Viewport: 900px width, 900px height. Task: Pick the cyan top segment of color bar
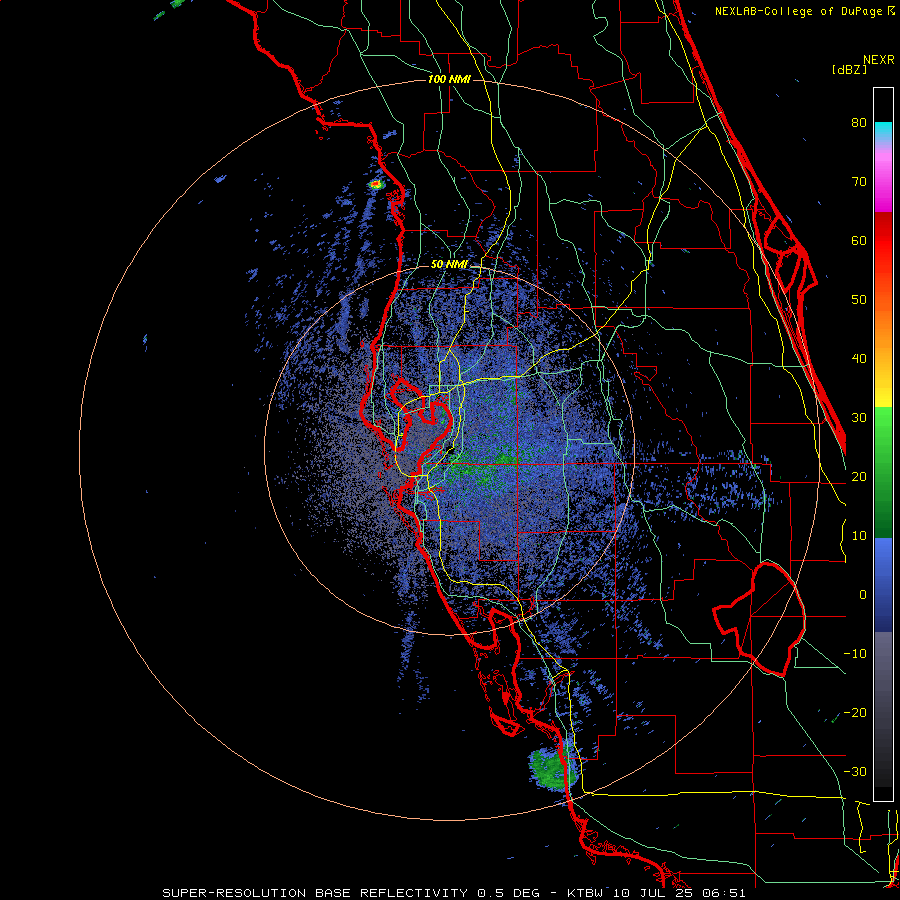tap(883, 131)
